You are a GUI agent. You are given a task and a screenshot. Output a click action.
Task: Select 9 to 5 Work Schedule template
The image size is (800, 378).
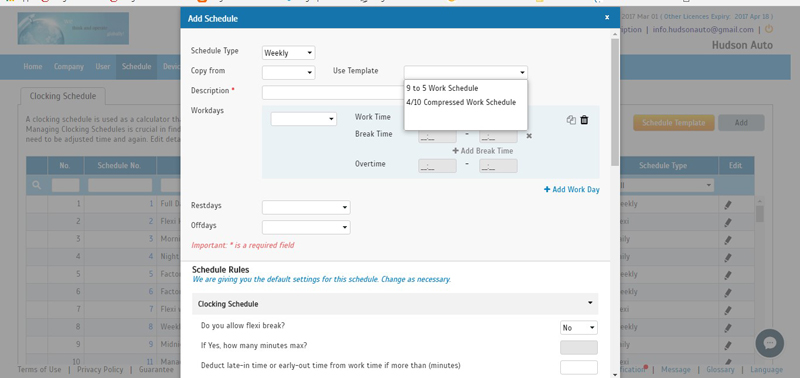pyautogui.click(x=442, y=88)
